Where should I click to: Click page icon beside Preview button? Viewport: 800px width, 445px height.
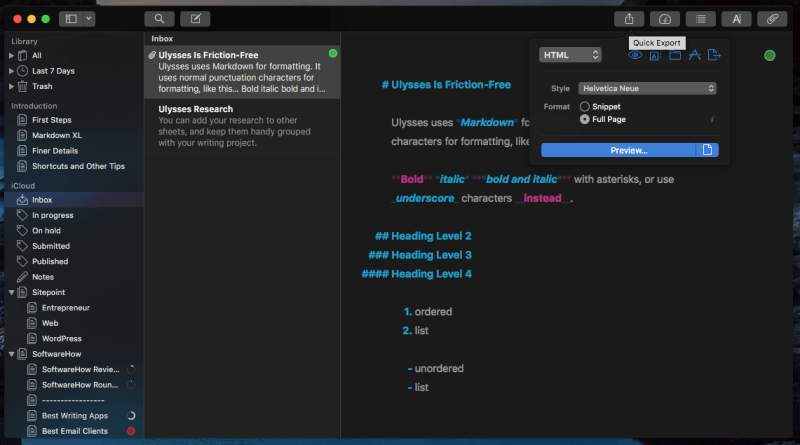coord(707,150)
